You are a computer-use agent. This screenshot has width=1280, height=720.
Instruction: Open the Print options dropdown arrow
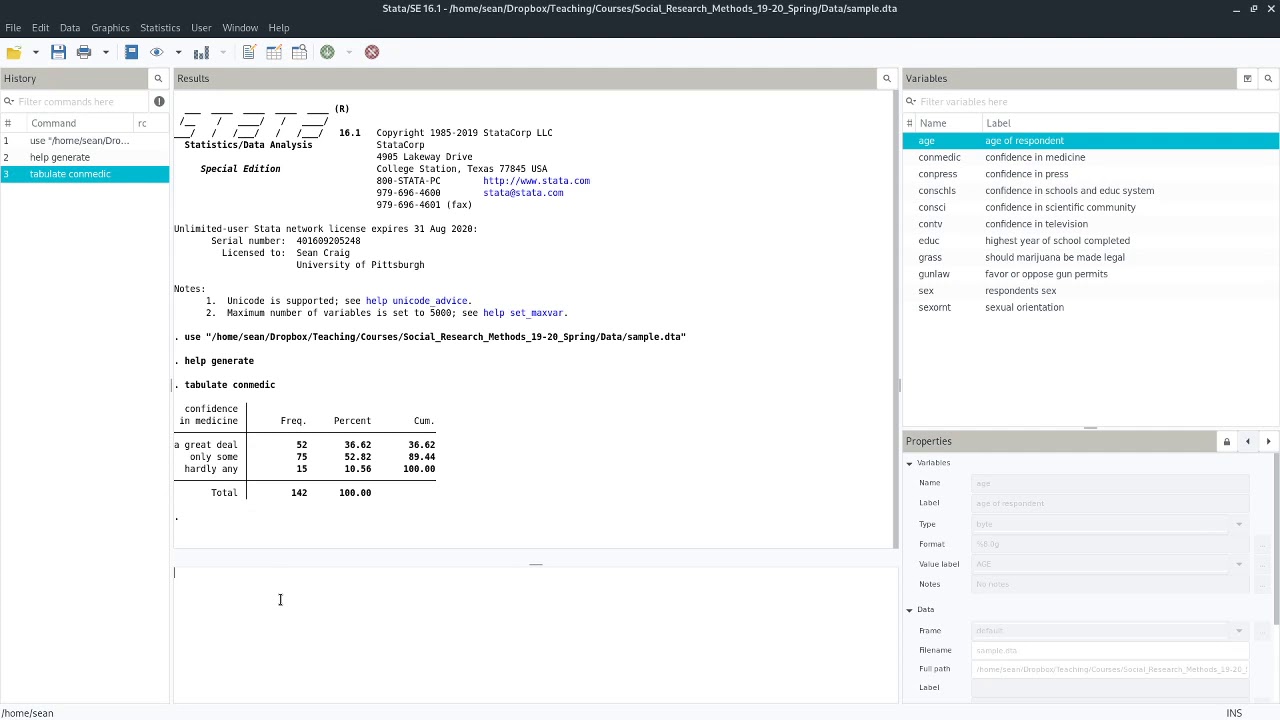[105, 52]
